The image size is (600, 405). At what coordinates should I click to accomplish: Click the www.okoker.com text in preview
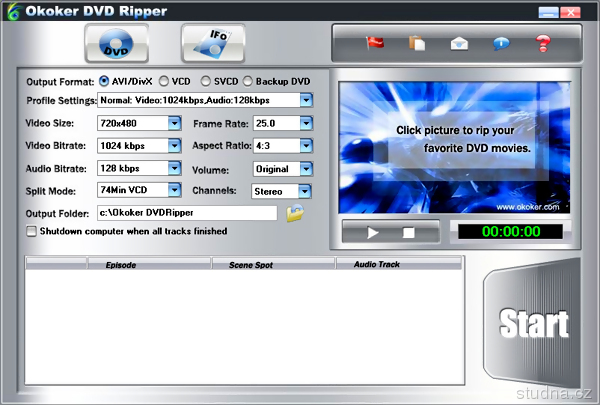pyautogui.click(x=528, y=207)
